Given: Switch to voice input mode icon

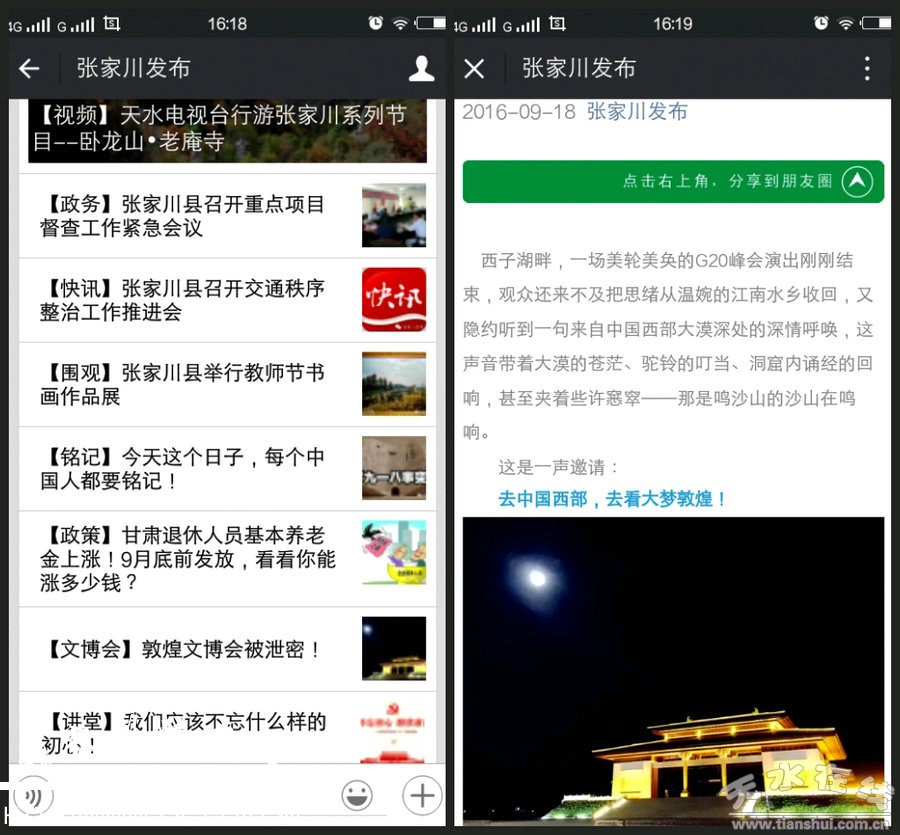Looking at the screenshot, I should (x=34, y=796).
